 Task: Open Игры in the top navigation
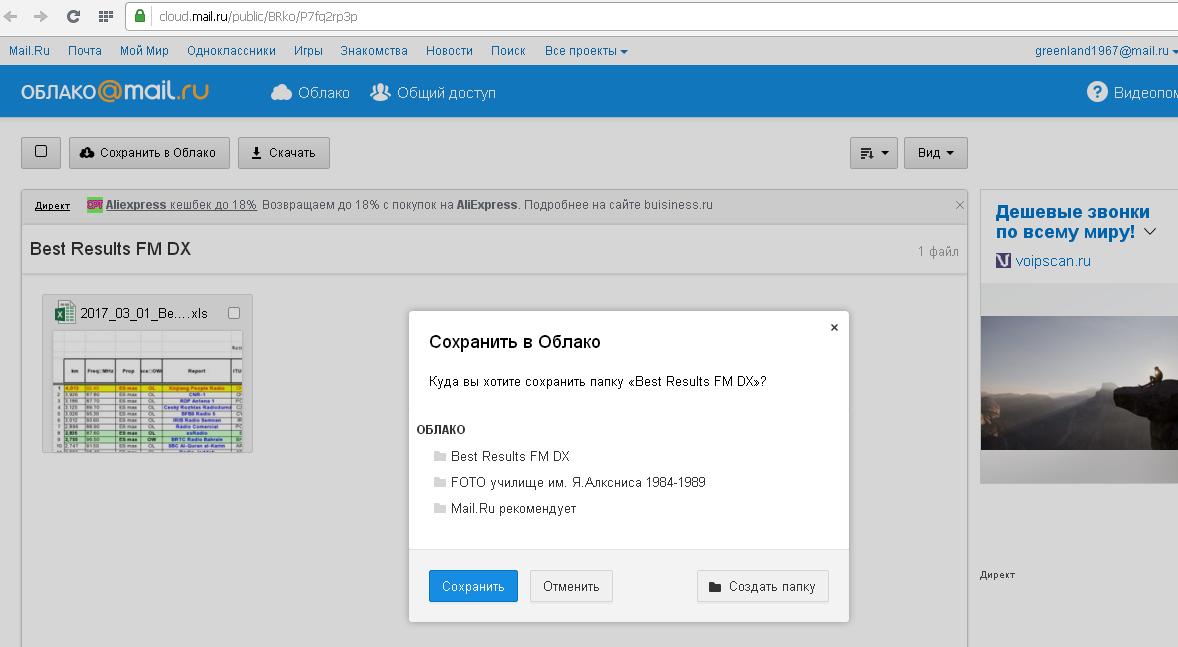click(308, 51)
